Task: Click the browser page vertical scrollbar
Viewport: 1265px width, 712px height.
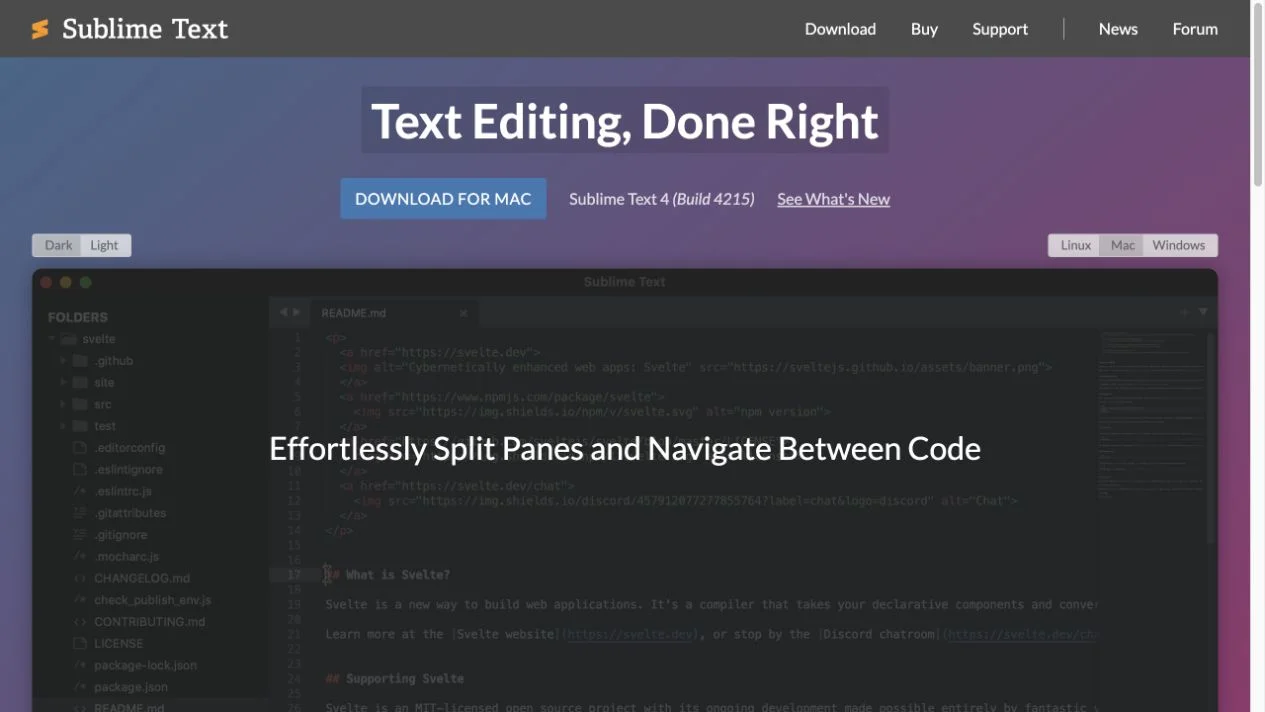Action: click(x=1257, y=95)
